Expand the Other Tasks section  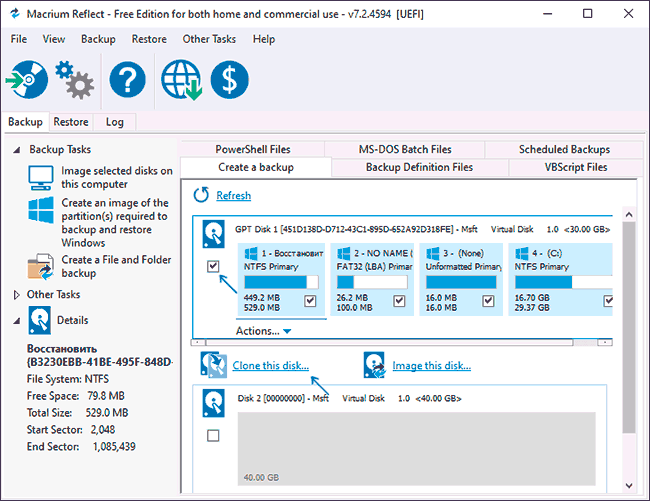(17, 295)
